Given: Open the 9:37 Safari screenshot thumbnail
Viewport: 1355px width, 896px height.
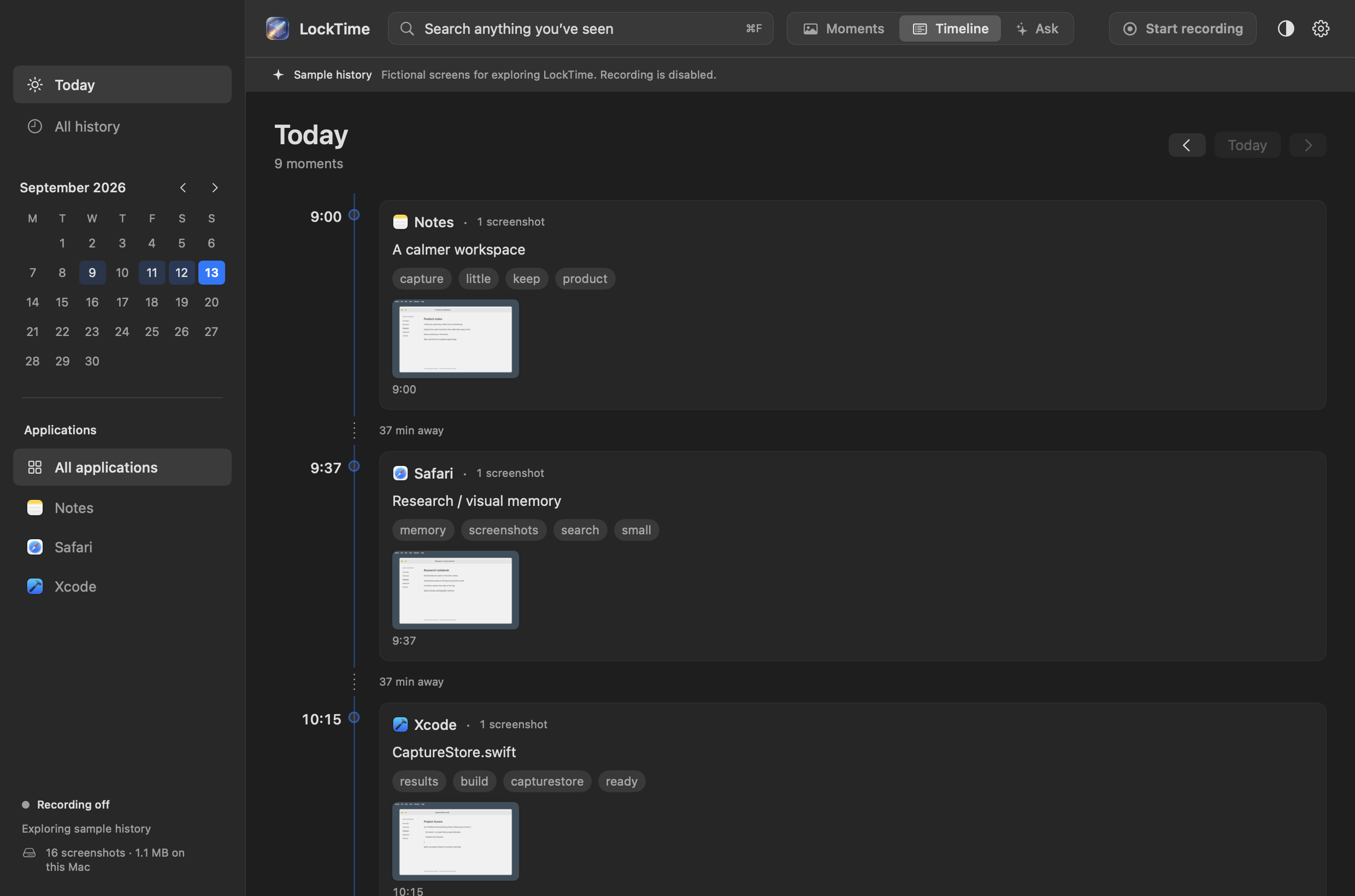Looking at the screenshot, I should (x=456, y=590).
